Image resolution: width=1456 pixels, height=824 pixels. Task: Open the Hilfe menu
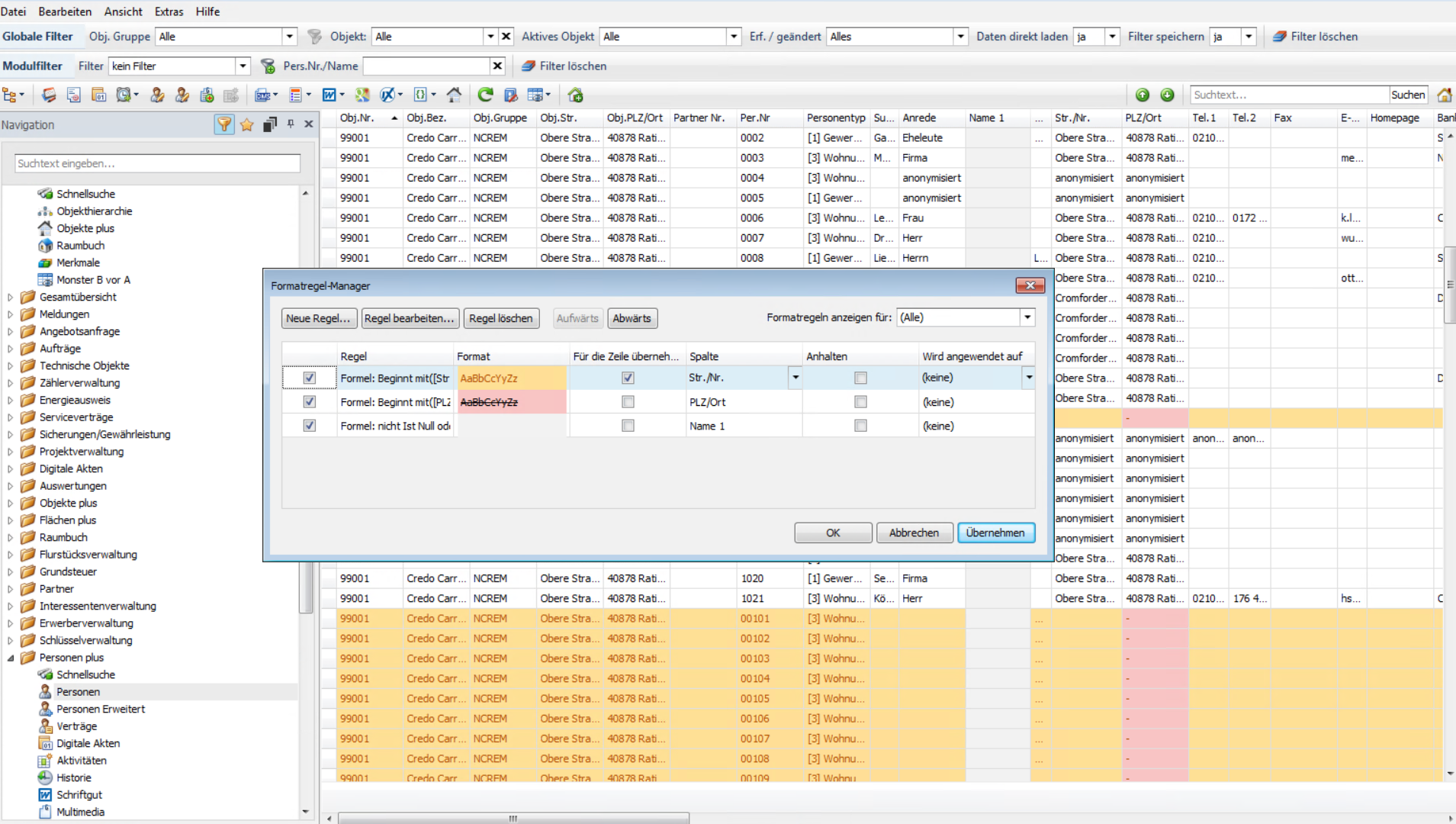coord(207,11)
